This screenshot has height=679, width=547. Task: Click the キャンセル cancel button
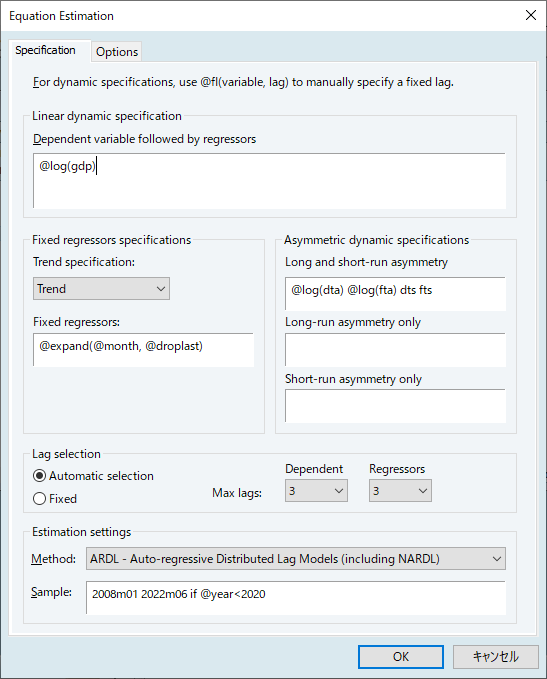(x=496, y=657)
